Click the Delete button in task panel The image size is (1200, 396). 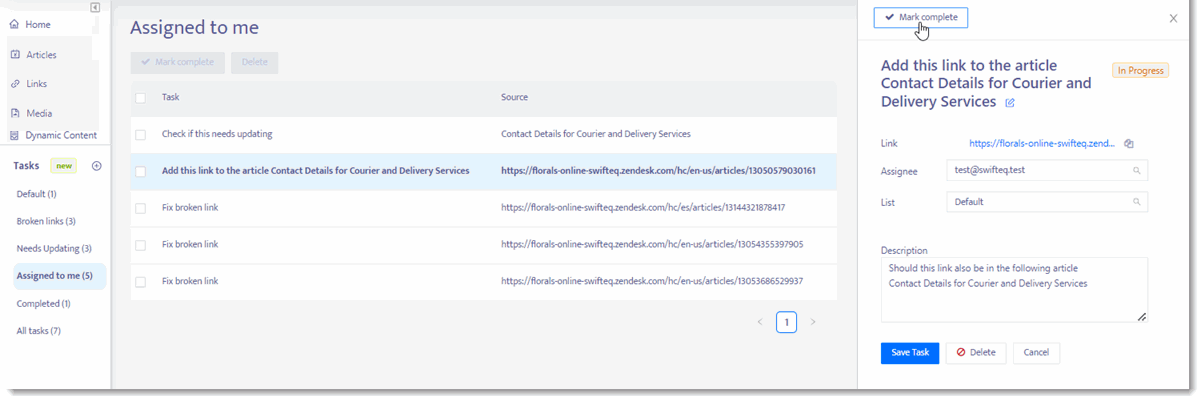(x=976, y=352)
